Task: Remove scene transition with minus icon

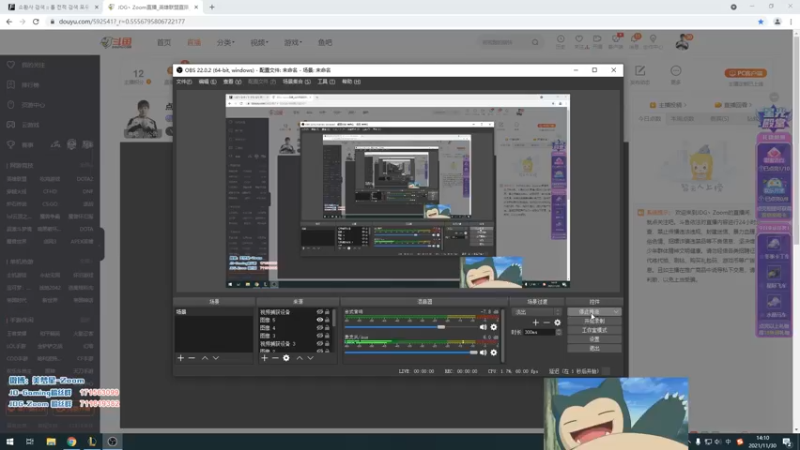Action: point(546,322)
